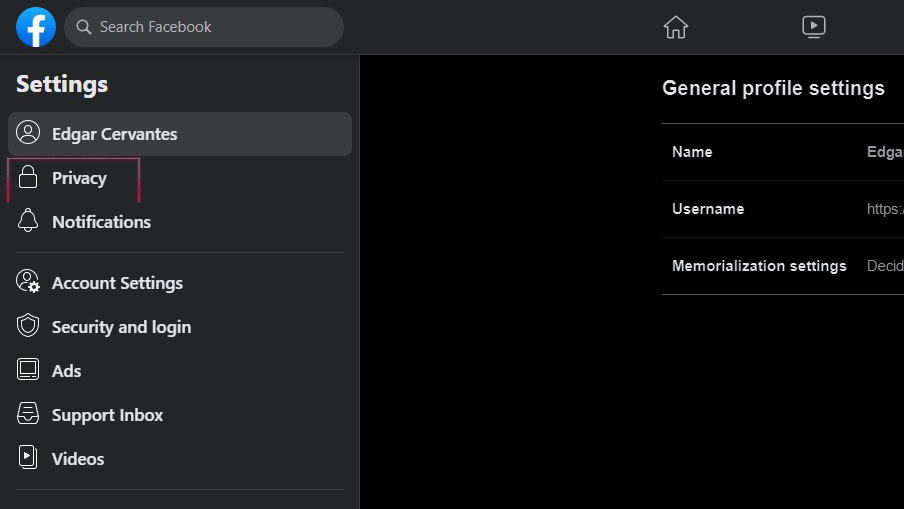904x509 pixels.
Task: Click the search magnifier icon
Action: pyautogui.click(x=84, y=27)
